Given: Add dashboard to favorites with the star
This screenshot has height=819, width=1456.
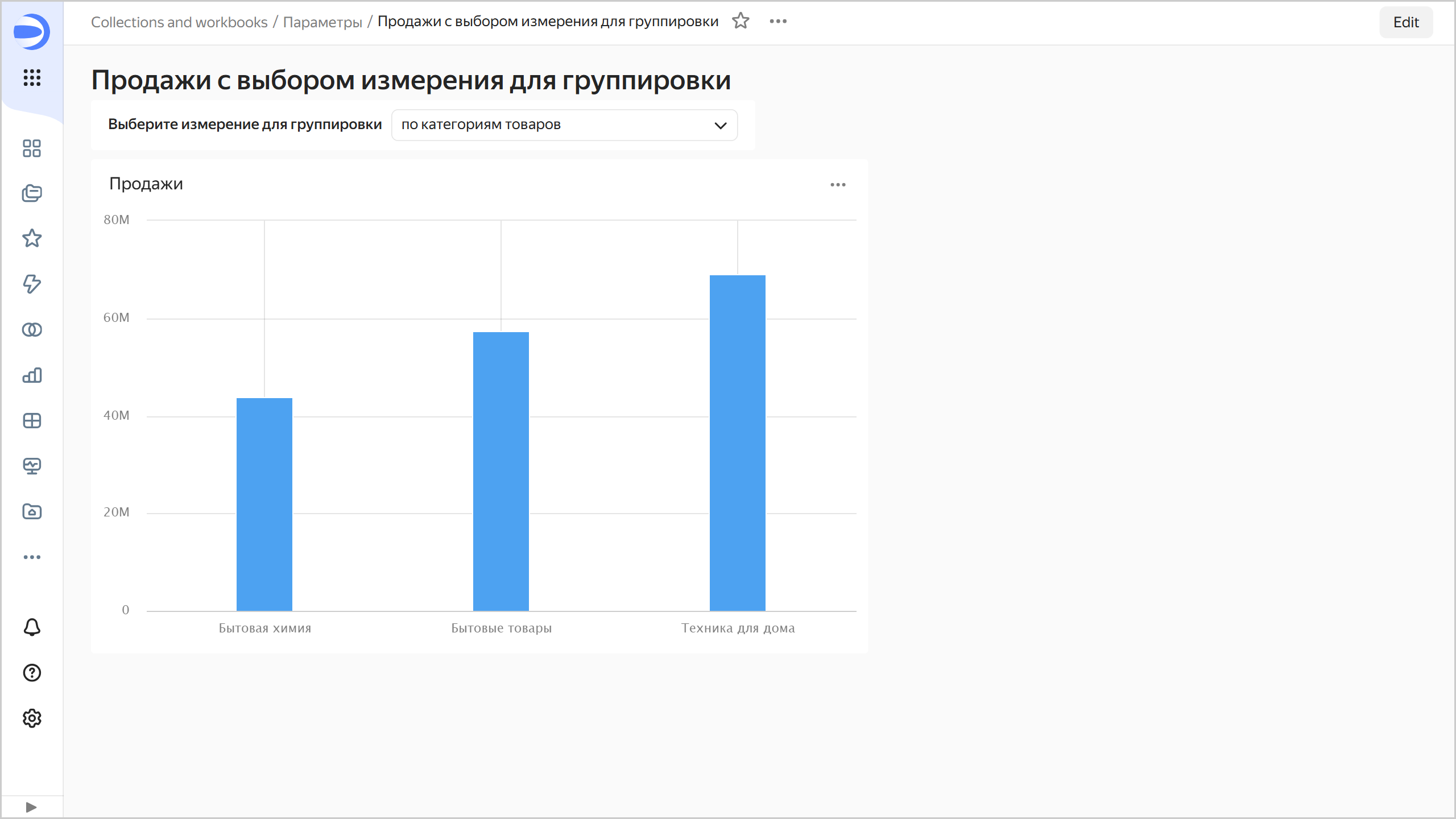Looking at the screenshot, I should pos(741,22).
